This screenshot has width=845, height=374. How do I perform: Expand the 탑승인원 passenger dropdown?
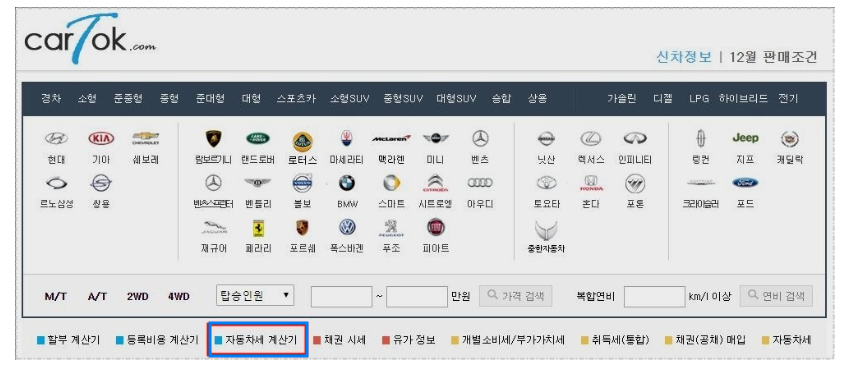pos(255,296)
